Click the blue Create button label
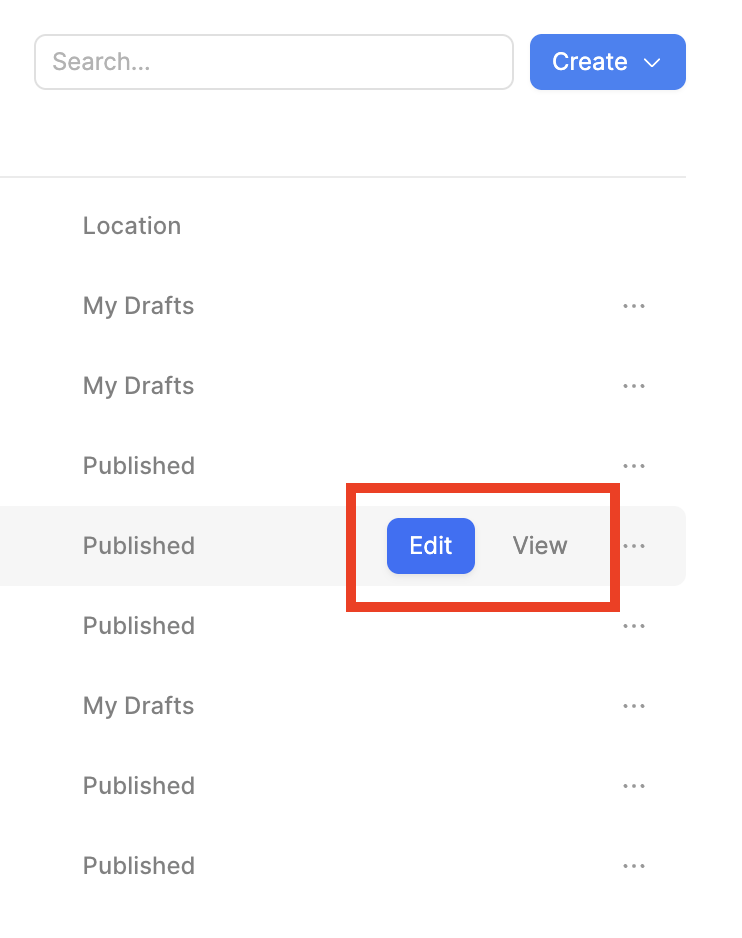742x938 pixels. click(x=589, y=62)
